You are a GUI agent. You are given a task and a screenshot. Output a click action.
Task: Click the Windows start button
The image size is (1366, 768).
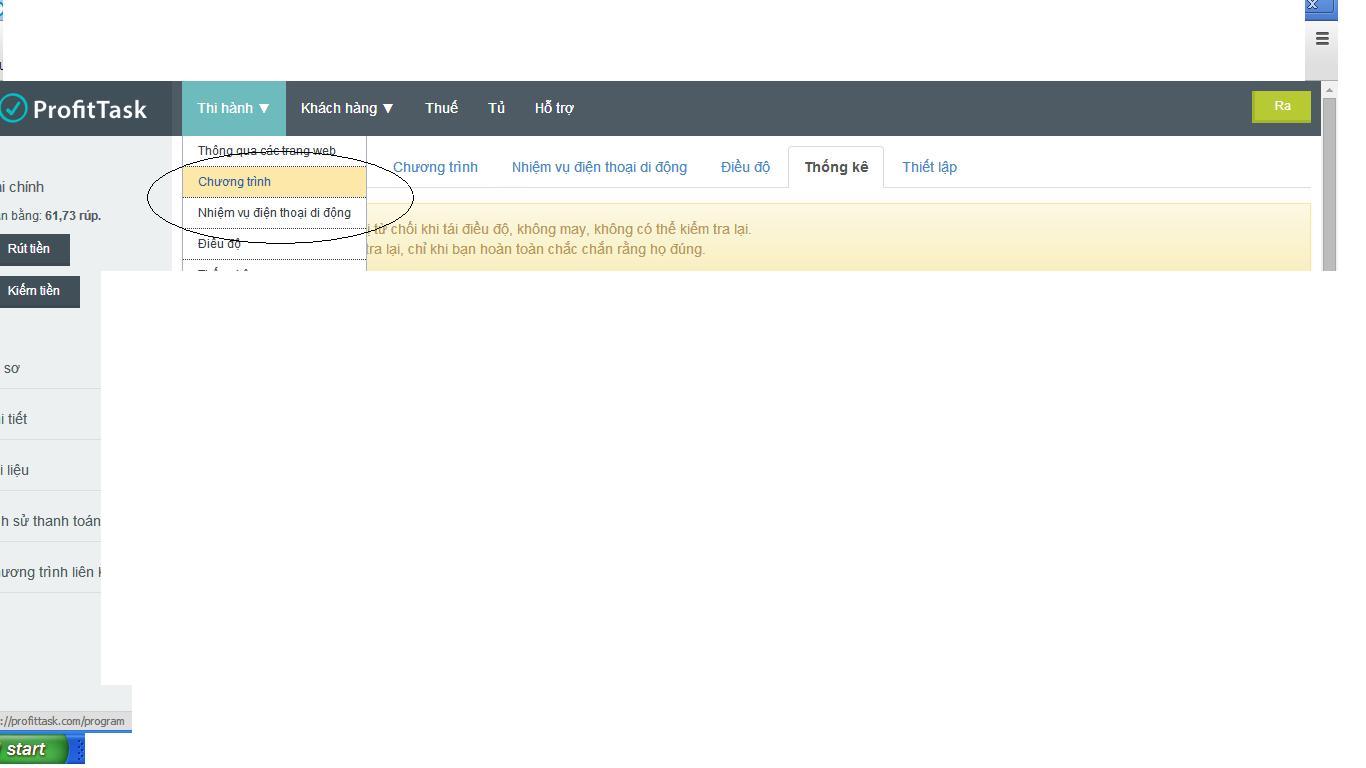click(x=33, y=749)
